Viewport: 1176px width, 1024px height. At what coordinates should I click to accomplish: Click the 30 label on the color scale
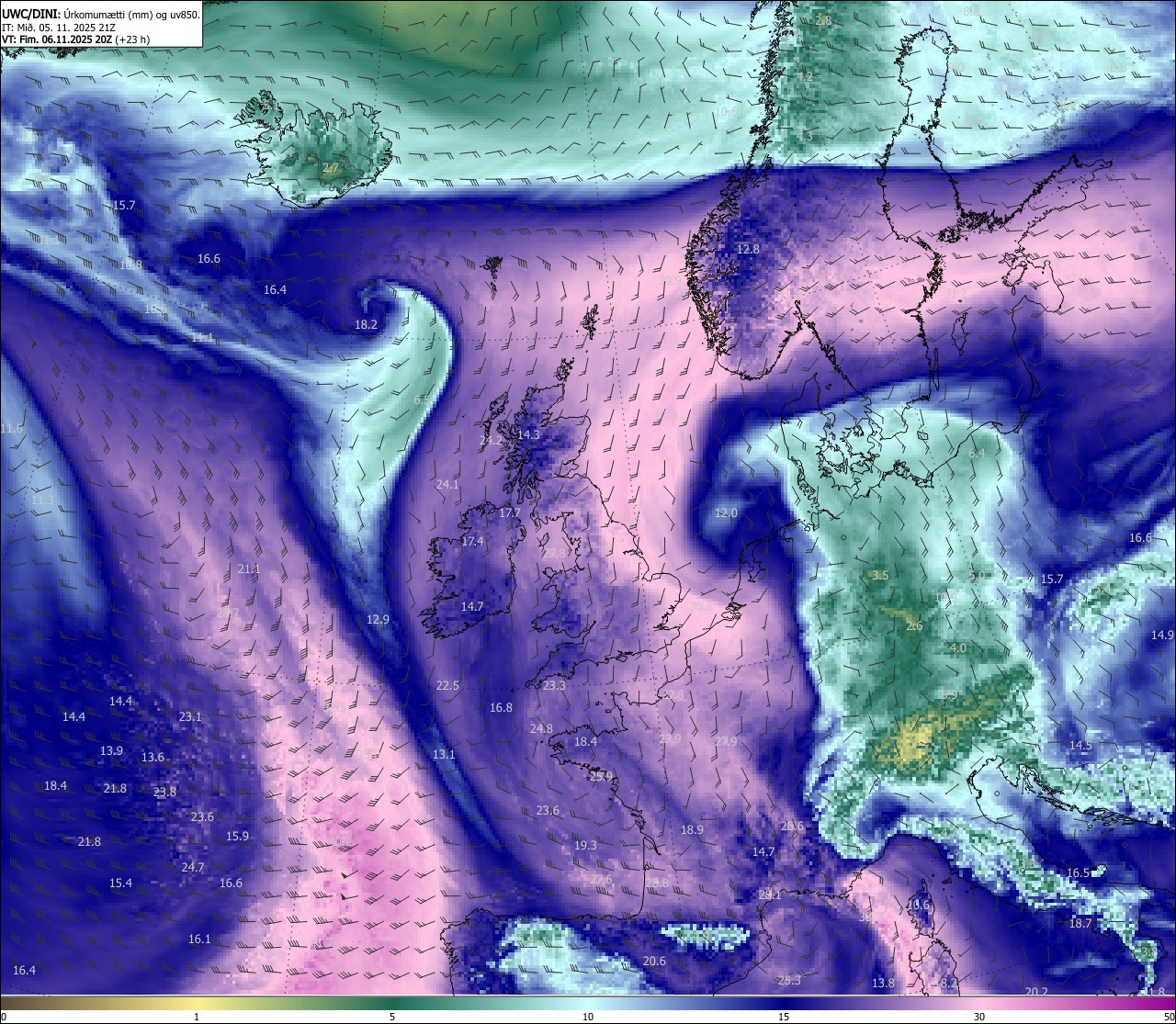(979, 1017)
